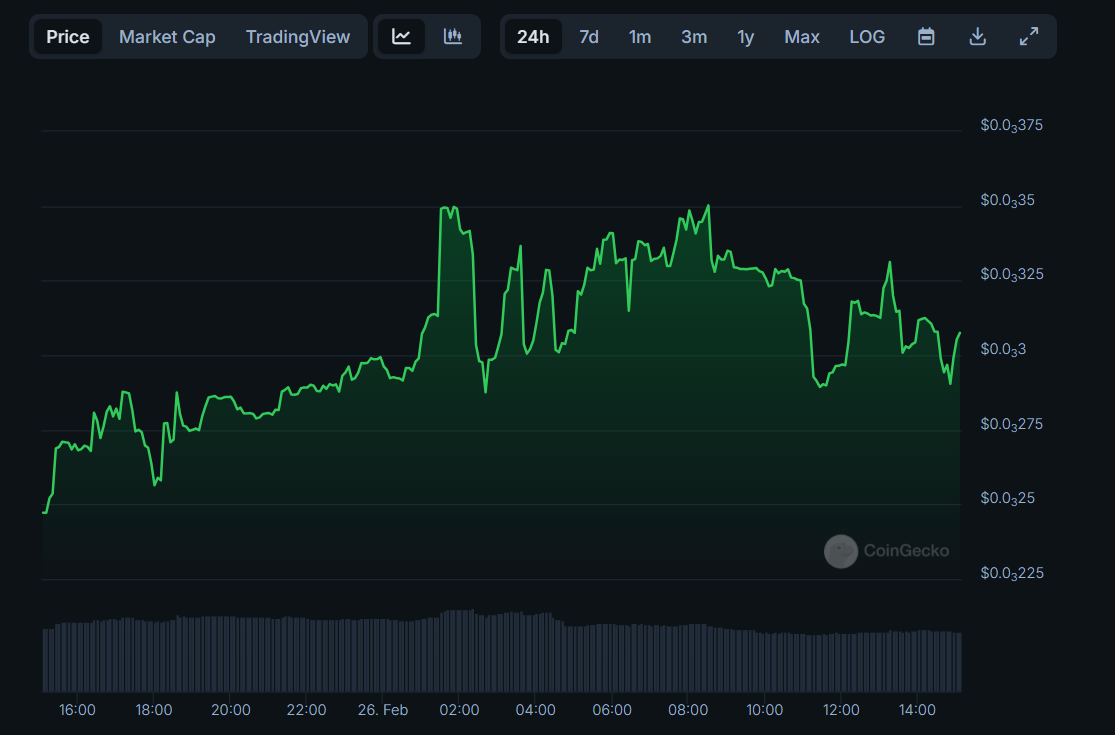
Task: Click the 26. Feb date marker
Action: coord(382,710)
